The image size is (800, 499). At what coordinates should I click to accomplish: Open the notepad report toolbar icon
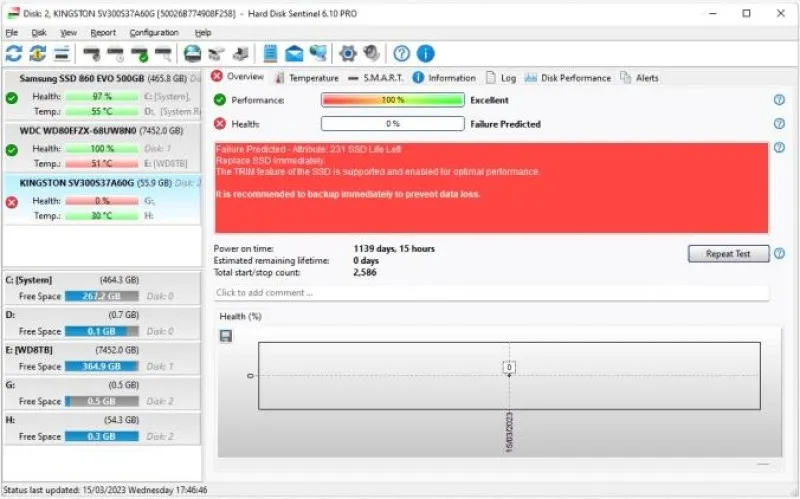coord(270,54)
